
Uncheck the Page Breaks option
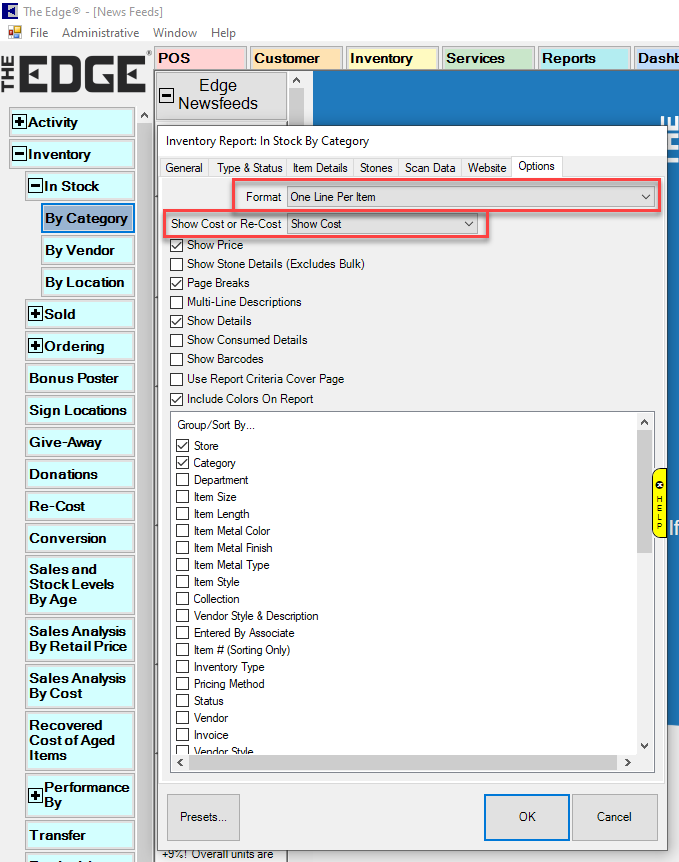point(177,283)
